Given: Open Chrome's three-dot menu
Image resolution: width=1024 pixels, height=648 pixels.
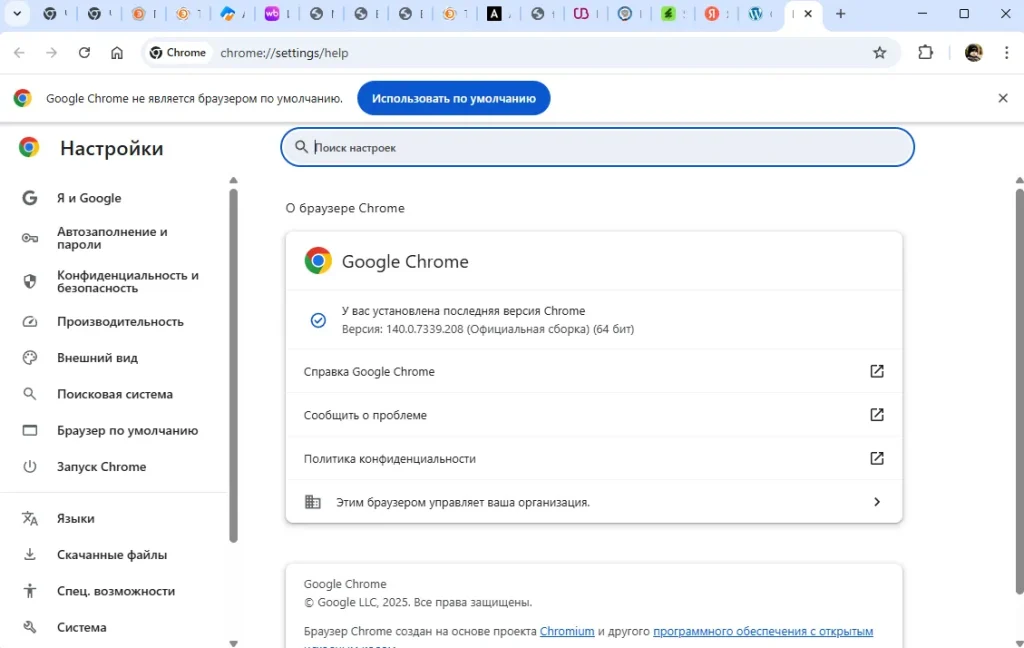Looking at the screenshot, I should [1006, 53].
